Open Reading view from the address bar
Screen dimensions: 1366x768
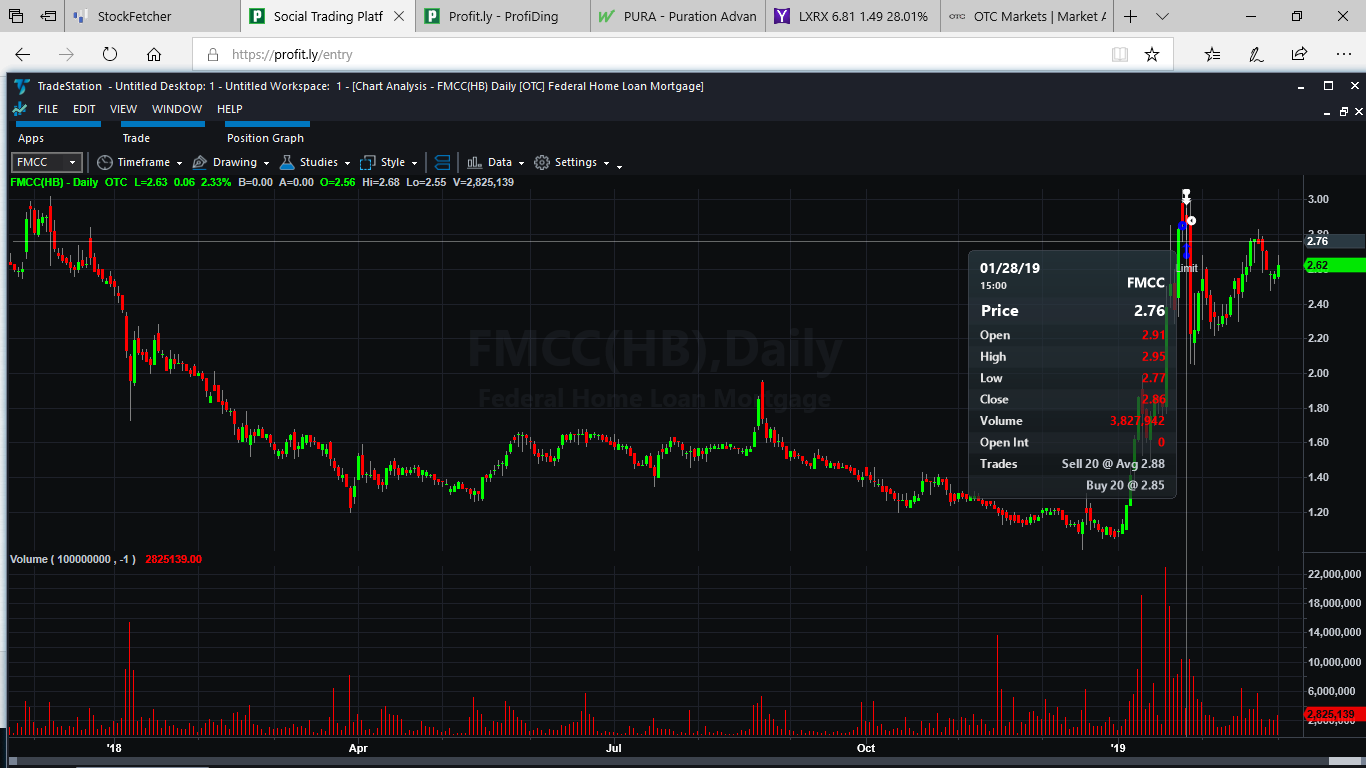(1120, 55)
